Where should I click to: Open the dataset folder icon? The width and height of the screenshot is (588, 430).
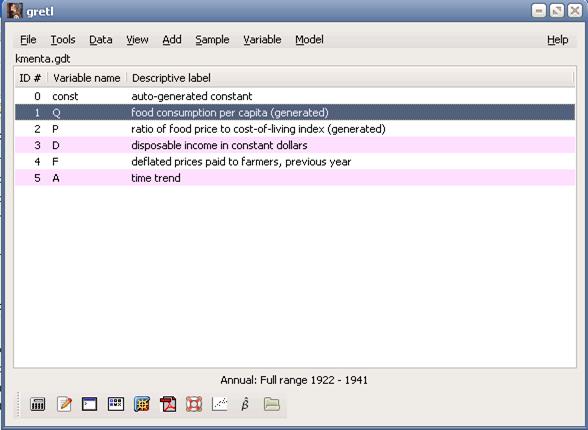(x=272, y=404)
